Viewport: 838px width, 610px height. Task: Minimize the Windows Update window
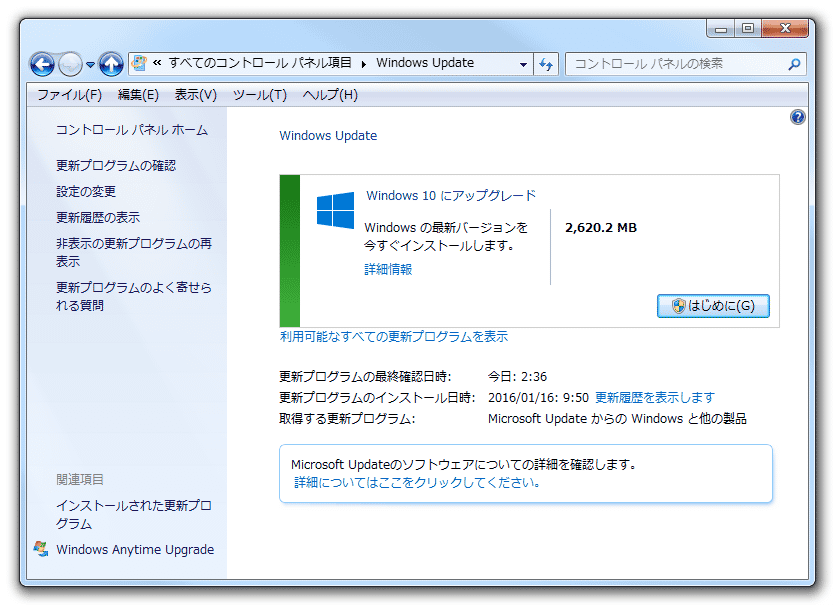[x=720, y=28]
